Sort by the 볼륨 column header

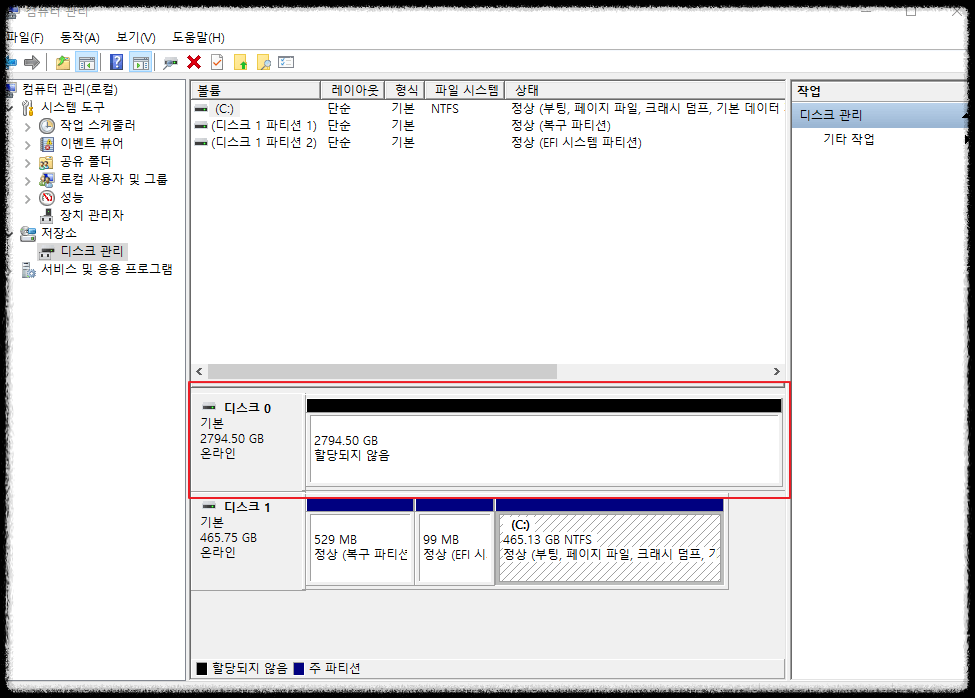coord(256,90)
